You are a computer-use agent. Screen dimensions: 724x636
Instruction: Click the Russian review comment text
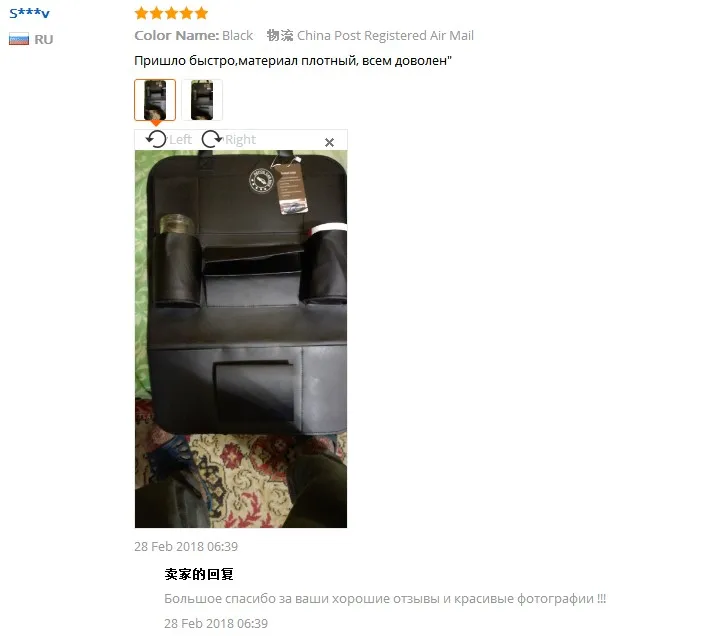click(293, 61)
